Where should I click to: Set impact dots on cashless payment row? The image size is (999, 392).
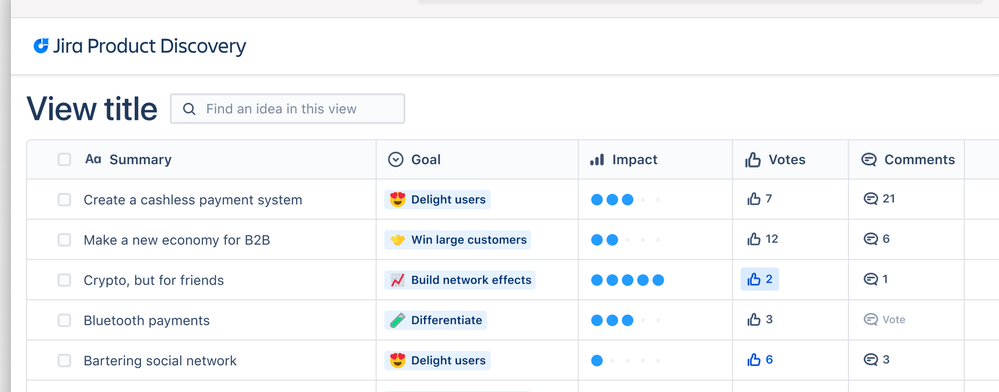628,200
